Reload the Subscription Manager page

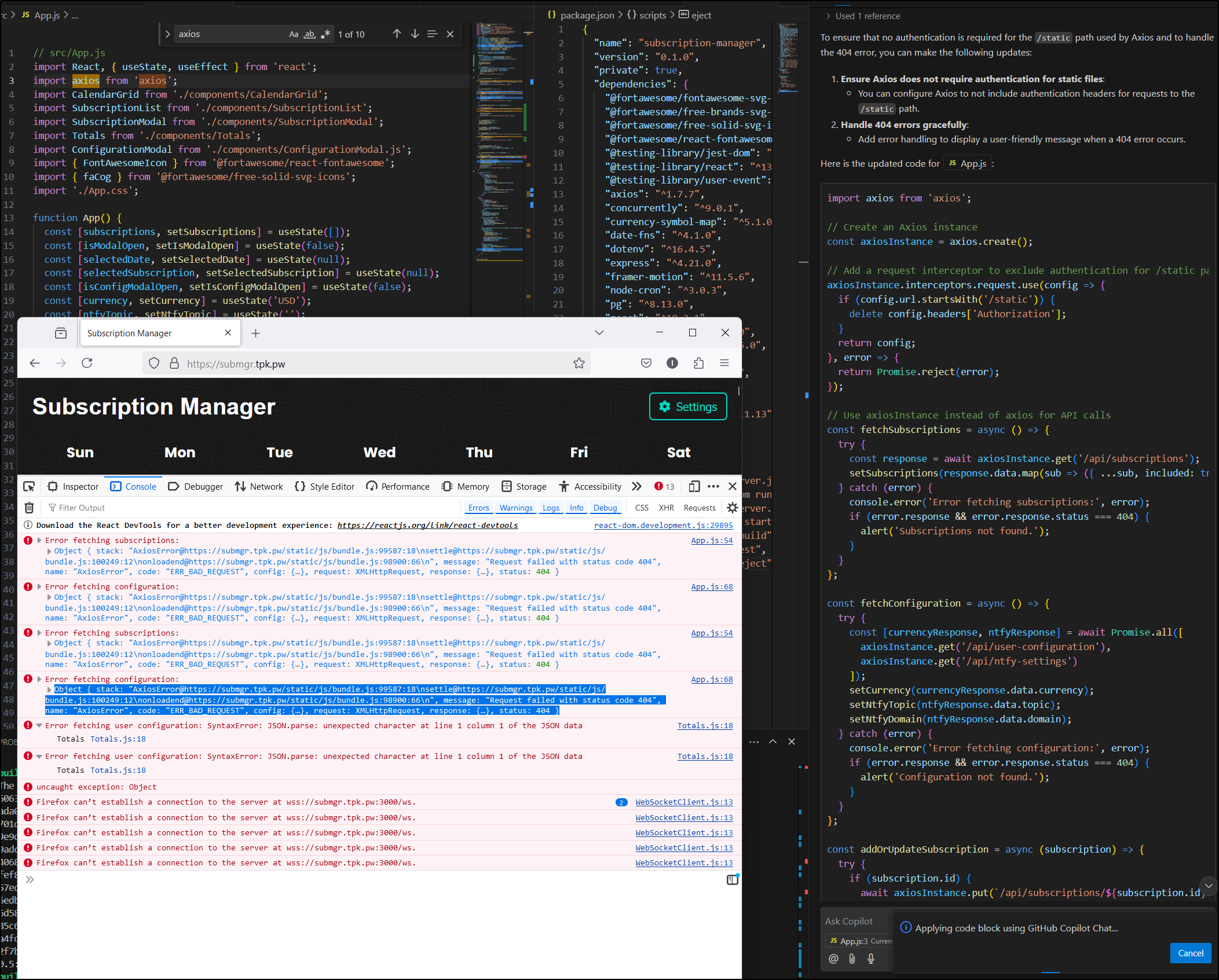[87, 363]
